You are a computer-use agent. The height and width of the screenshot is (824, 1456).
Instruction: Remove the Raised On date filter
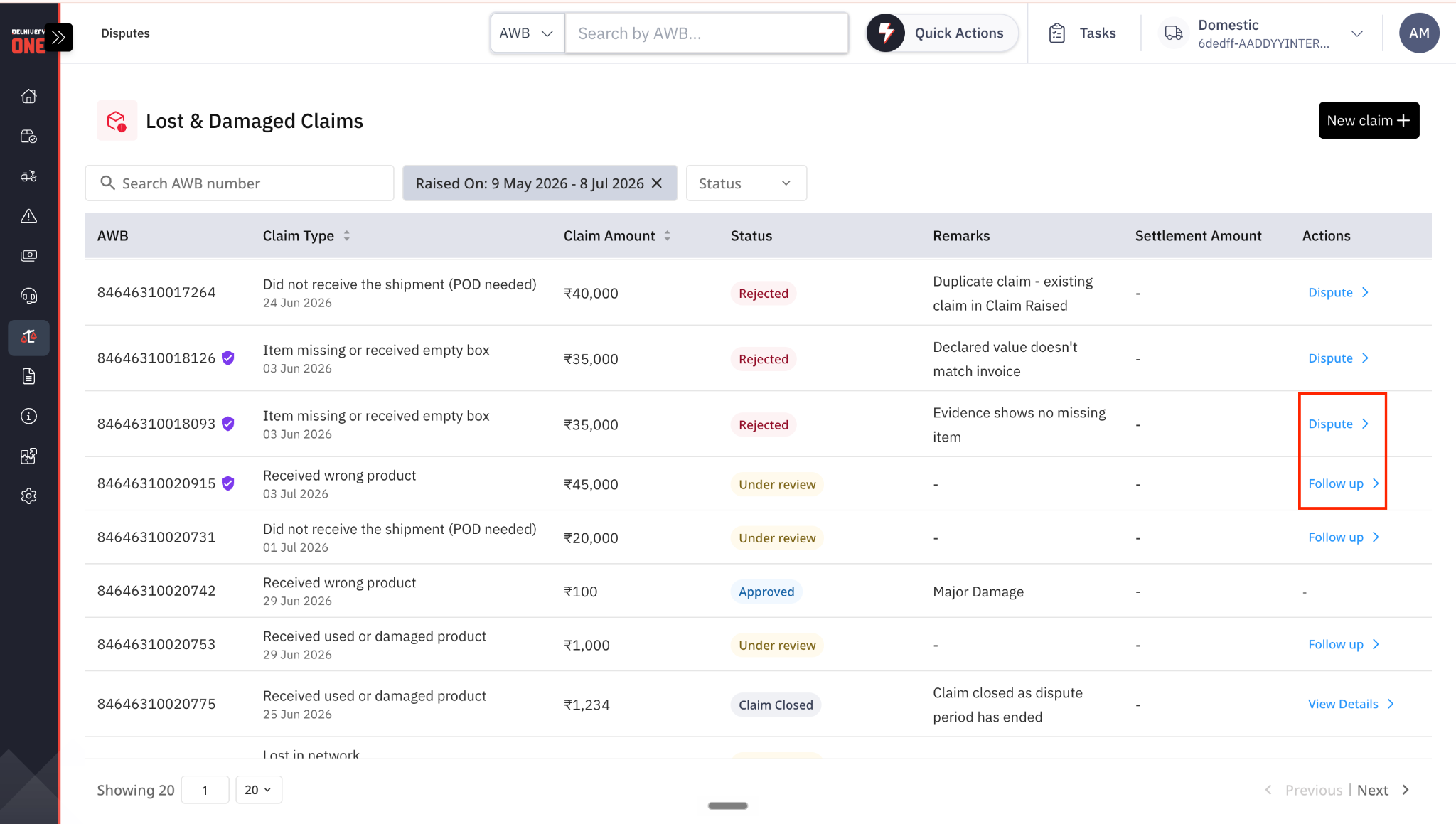click(657, 183)
